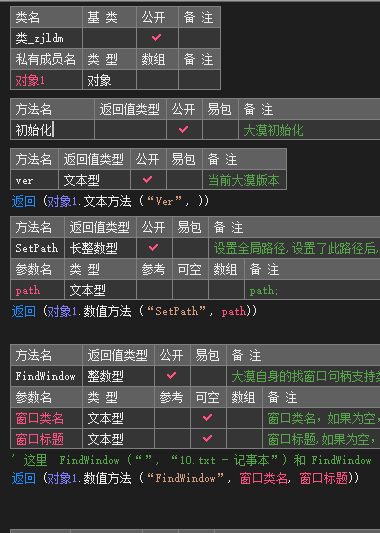The image size is (380, 533).
Task: Click the 返回 line with "SetPath"
Action: pos(134,311)
